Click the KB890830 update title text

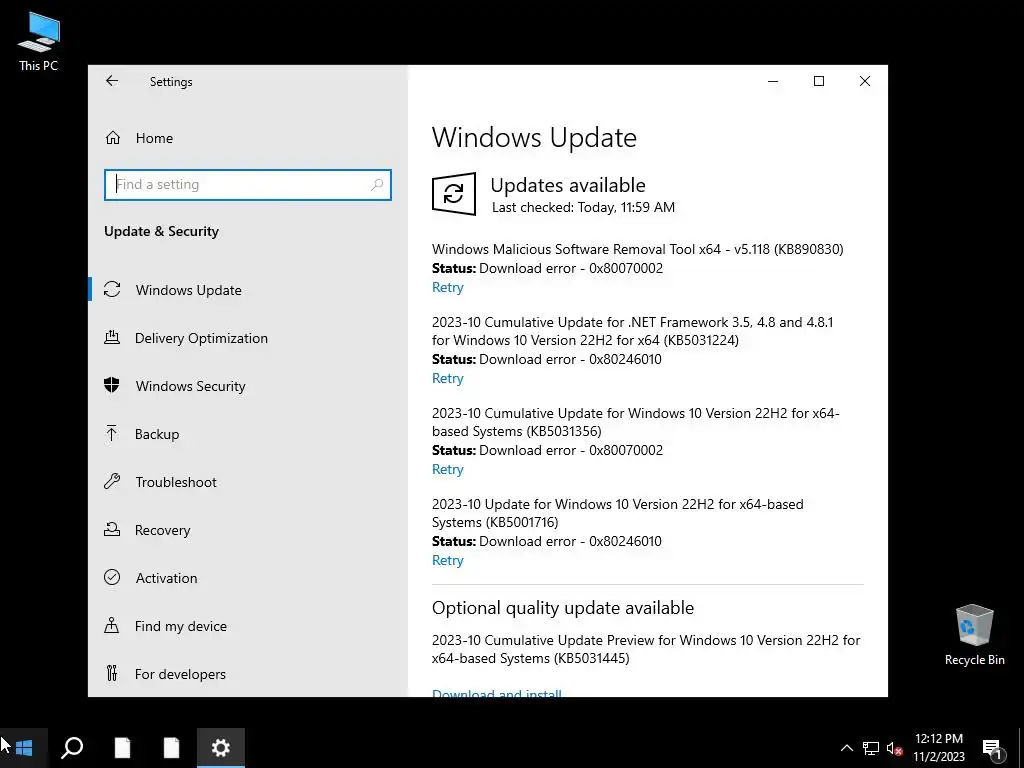click(x=637, y=249)
